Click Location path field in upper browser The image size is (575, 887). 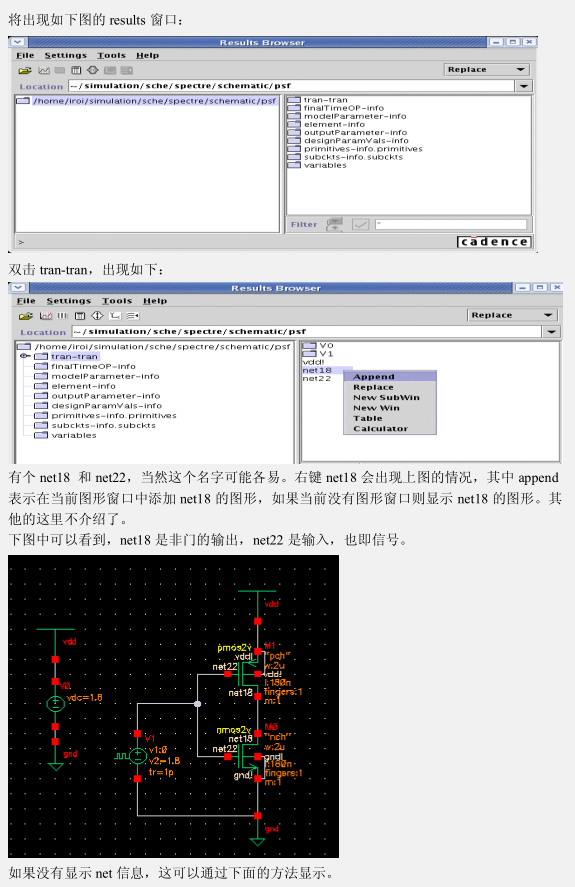[291, 86]
